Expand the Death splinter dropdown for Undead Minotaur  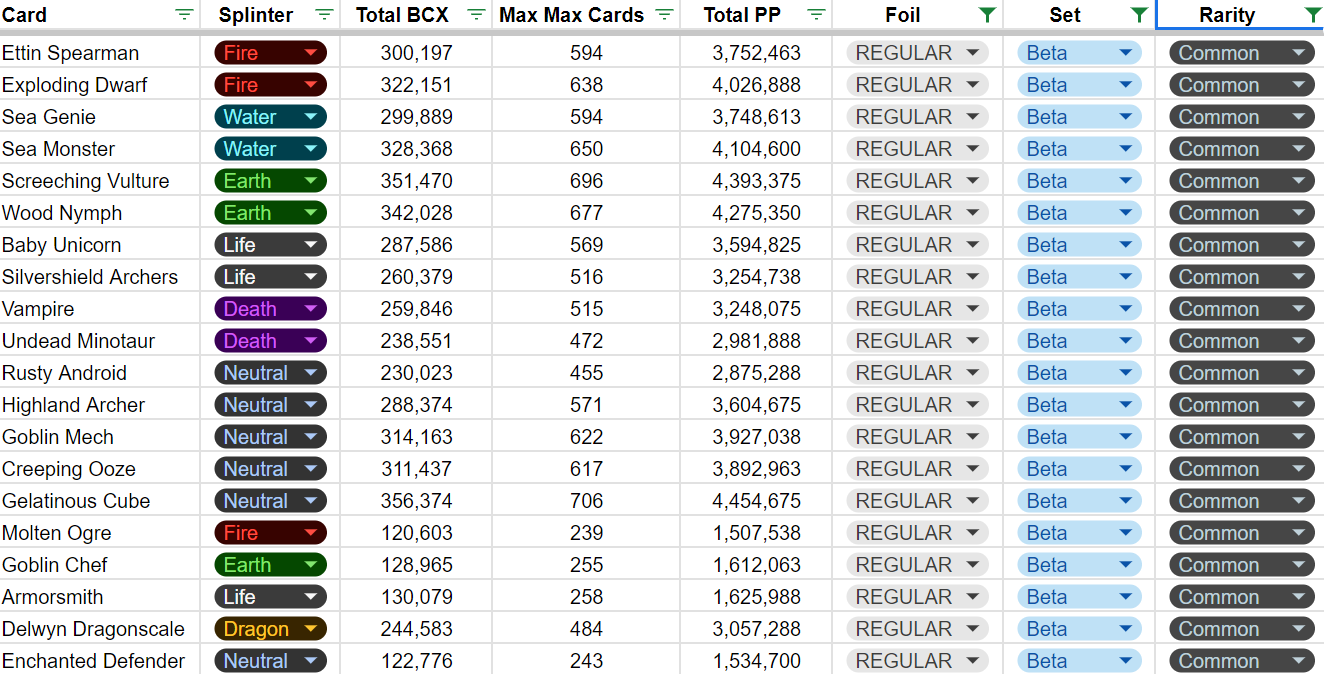(x=271, y=341)
